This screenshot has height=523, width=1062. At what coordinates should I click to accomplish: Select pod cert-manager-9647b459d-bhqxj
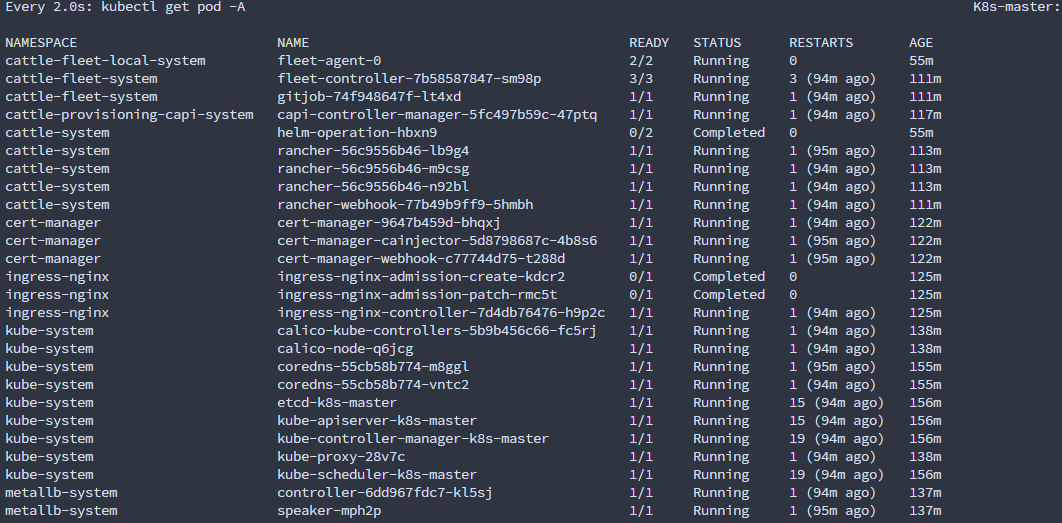click(389, 223)
